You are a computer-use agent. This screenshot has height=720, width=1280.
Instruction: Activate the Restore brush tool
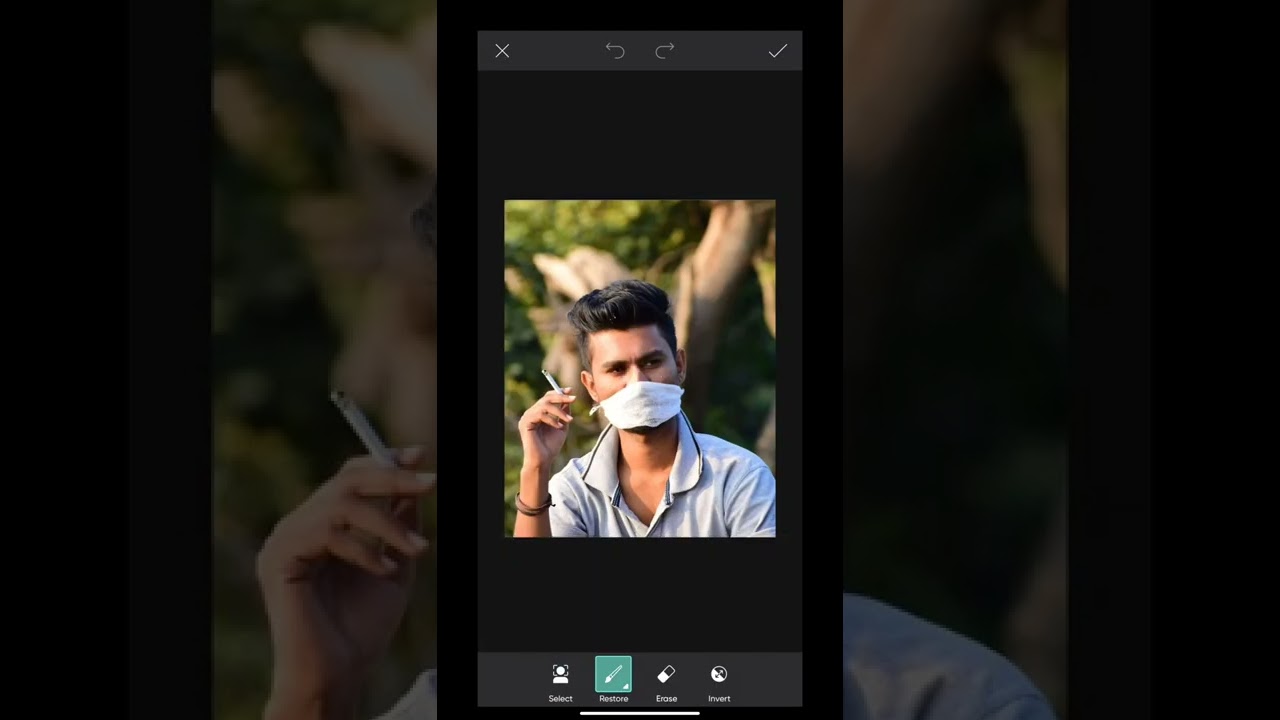click(x=613, y=680)
